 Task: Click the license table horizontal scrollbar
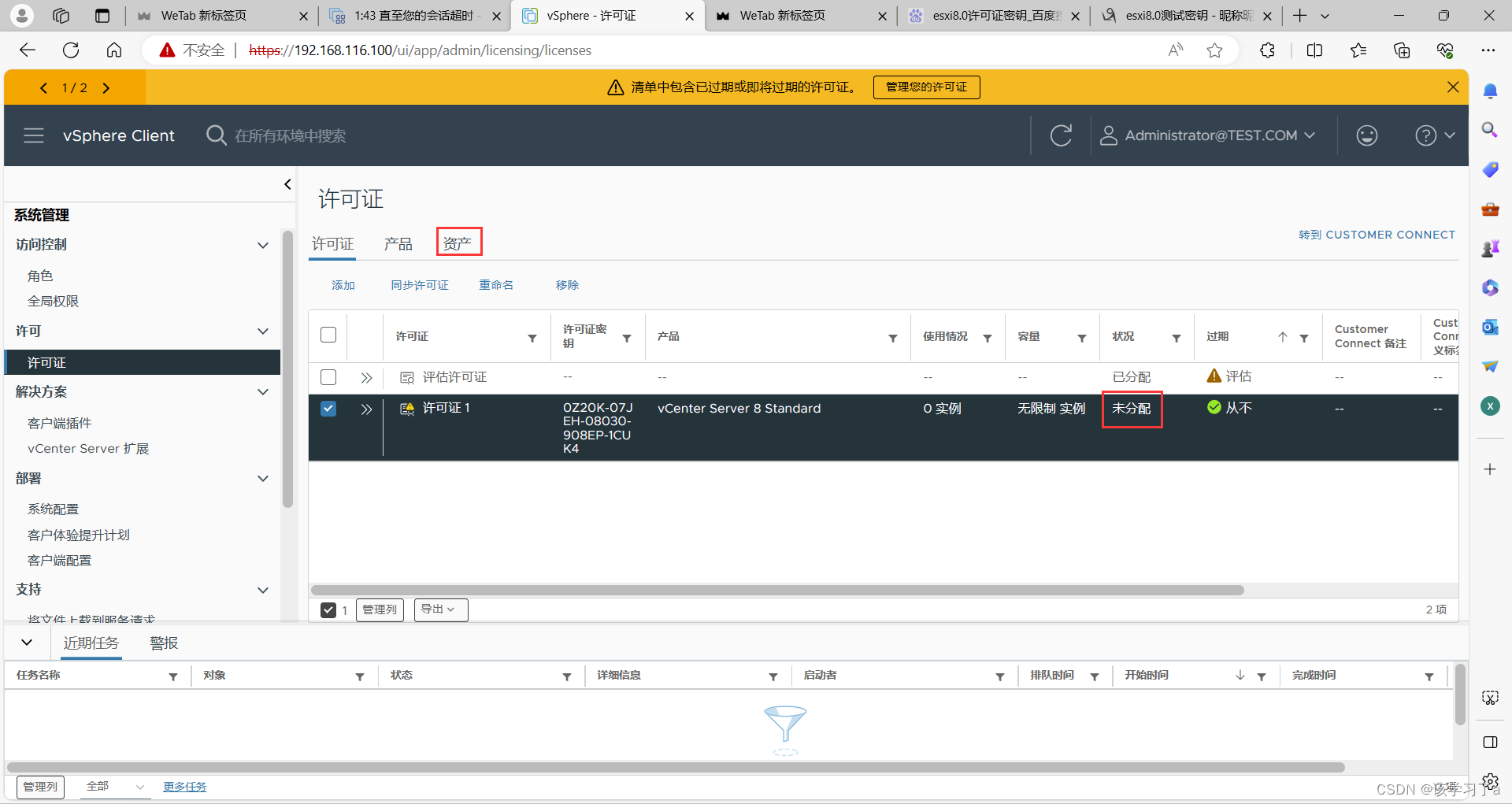coord(777,590)
